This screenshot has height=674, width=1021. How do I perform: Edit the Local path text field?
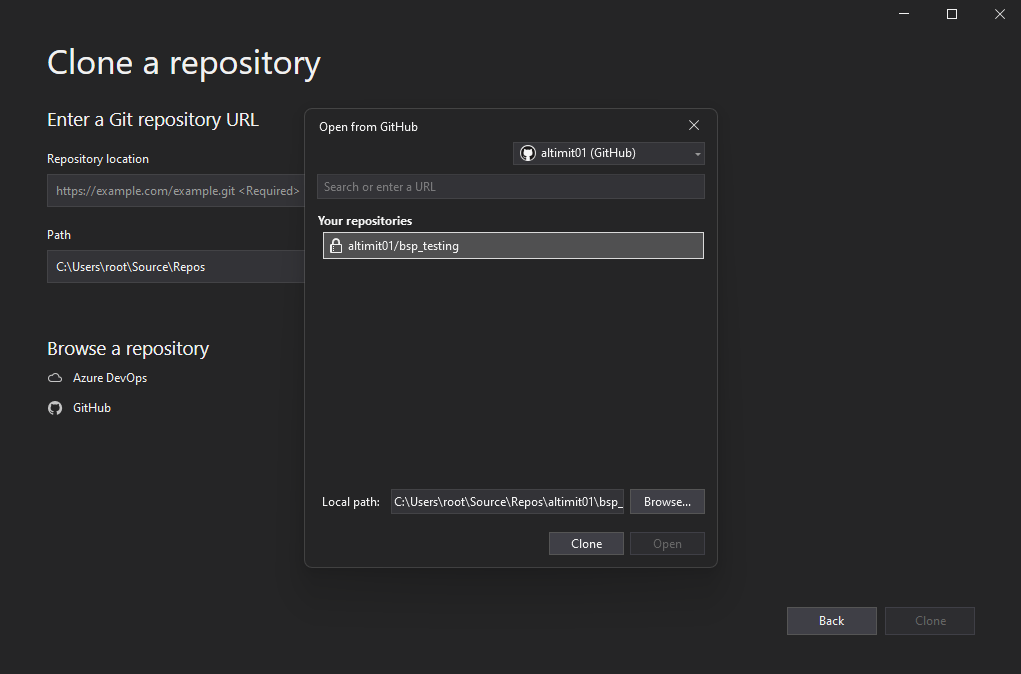click(x=507, y=501)
